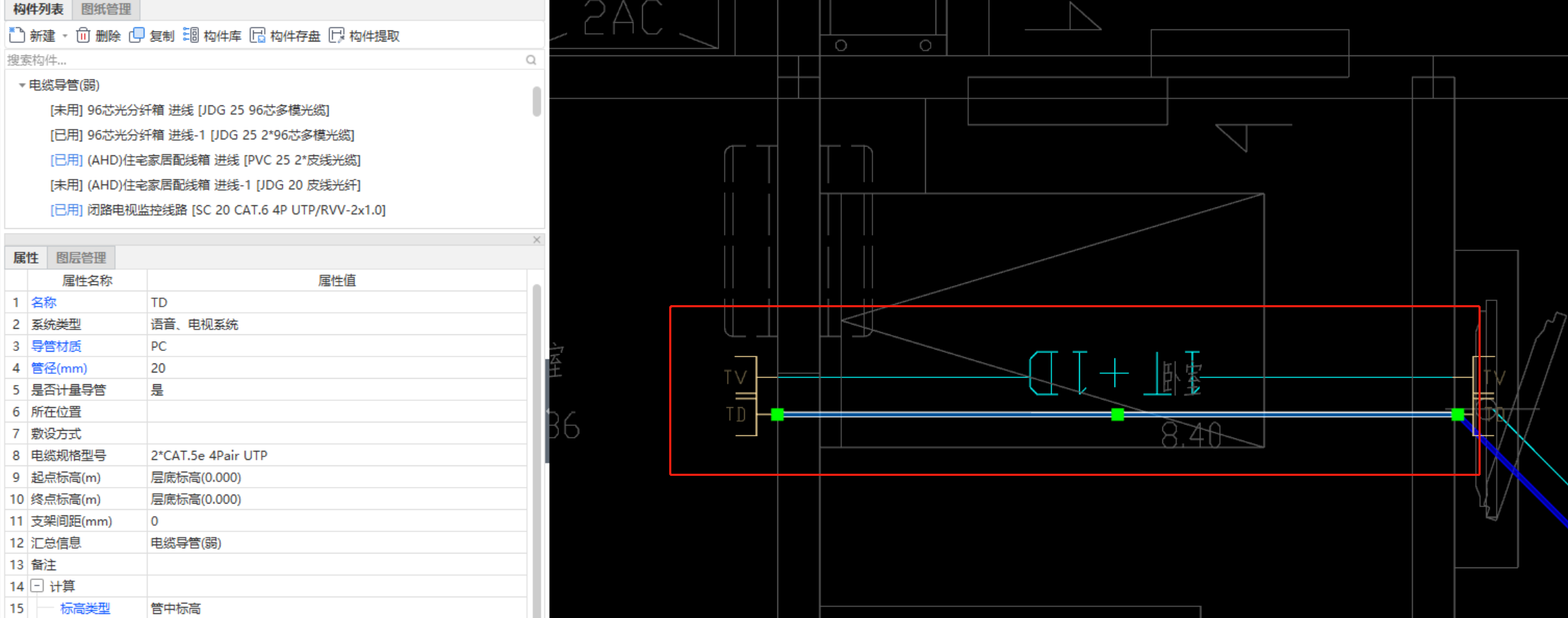Collapse the 电缆导管(弱) tree node

click(21, 85)
